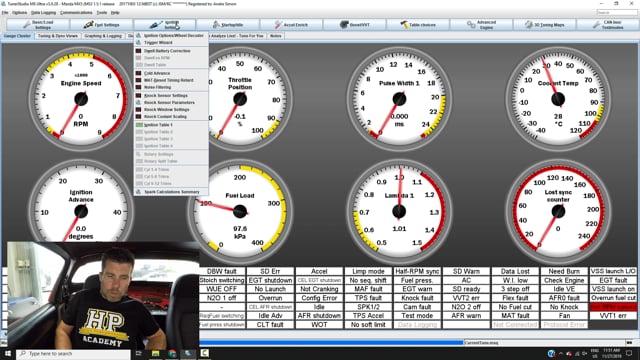Viewport: 640px width, 360px height.
Task: Open Ignition Table 1
Action: point(171,125)
